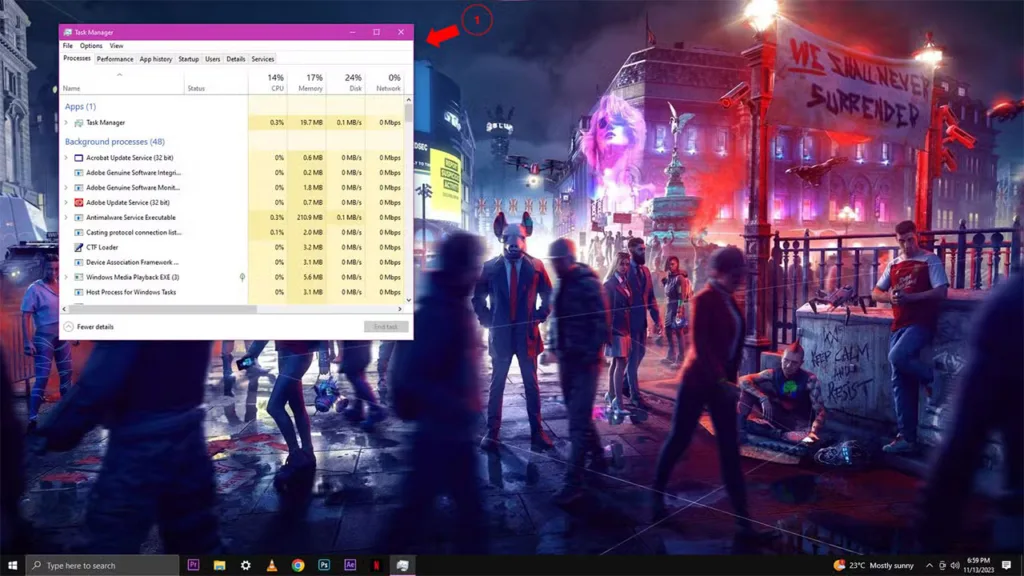Image resolution: width=1024 pixels, height=576 pixels.
Task: Launch Google Chrome from the taskbar
Action: 298,565
